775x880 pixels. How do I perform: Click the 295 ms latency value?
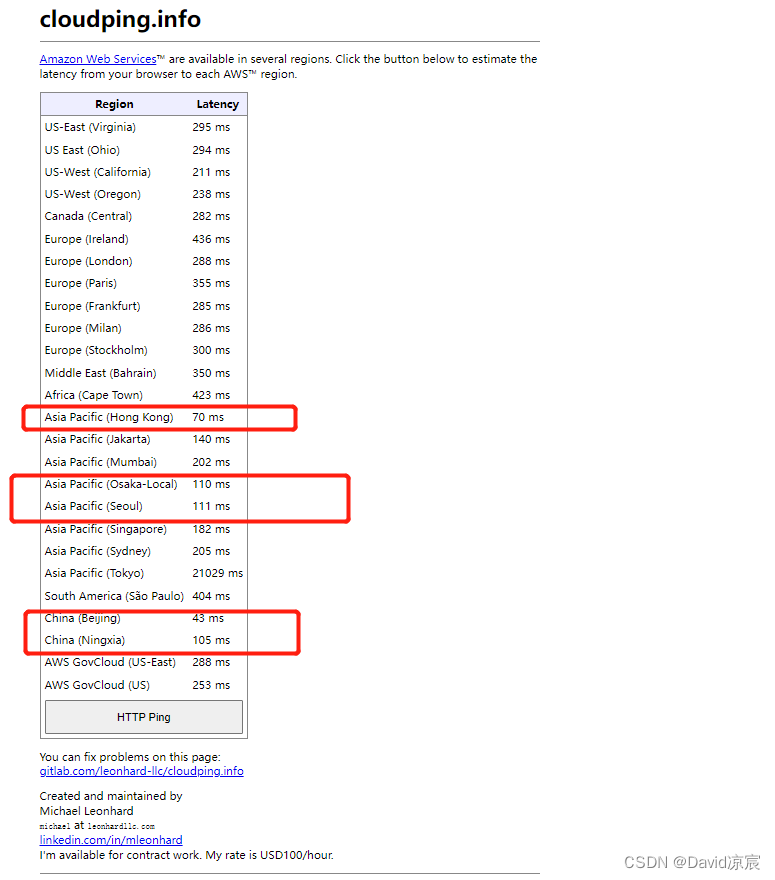pyautogui.click(x=211, y=127)
